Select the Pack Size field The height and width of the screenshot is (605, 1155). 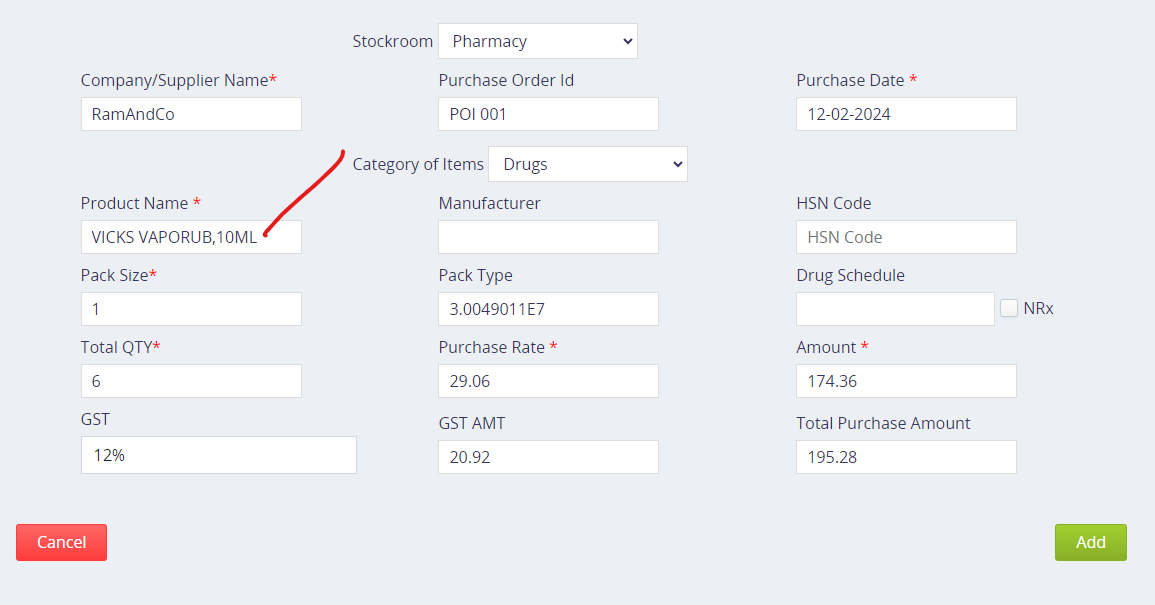[191, 309]
